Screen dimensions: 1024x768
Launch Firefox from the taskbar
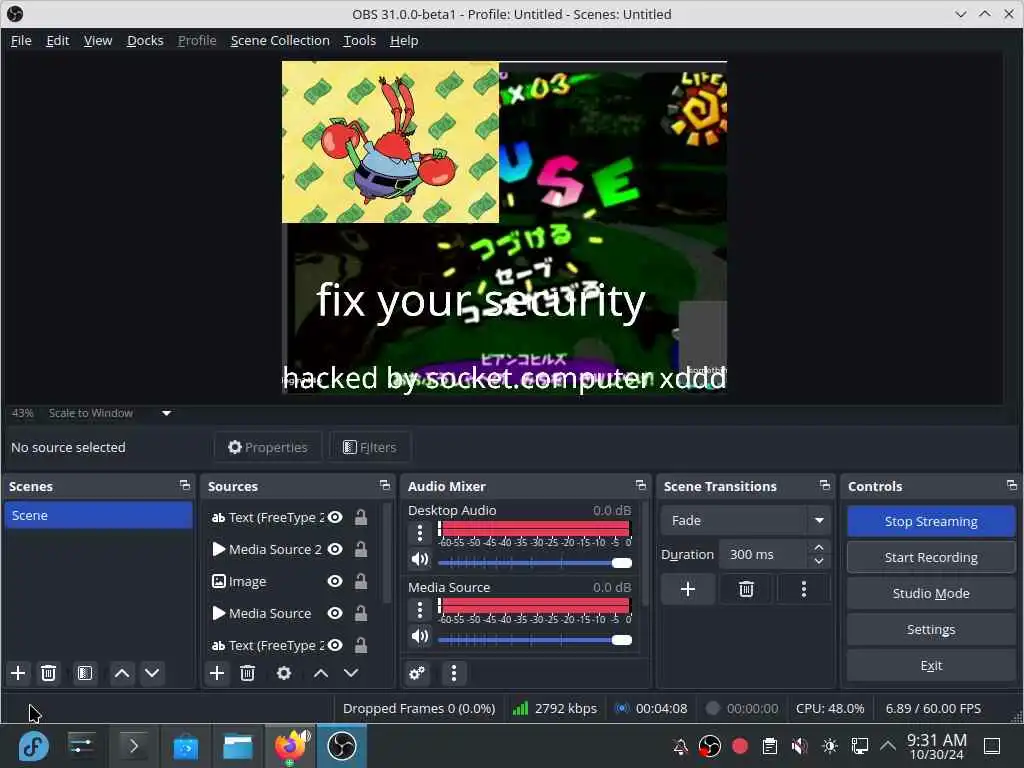coord(291,746)
